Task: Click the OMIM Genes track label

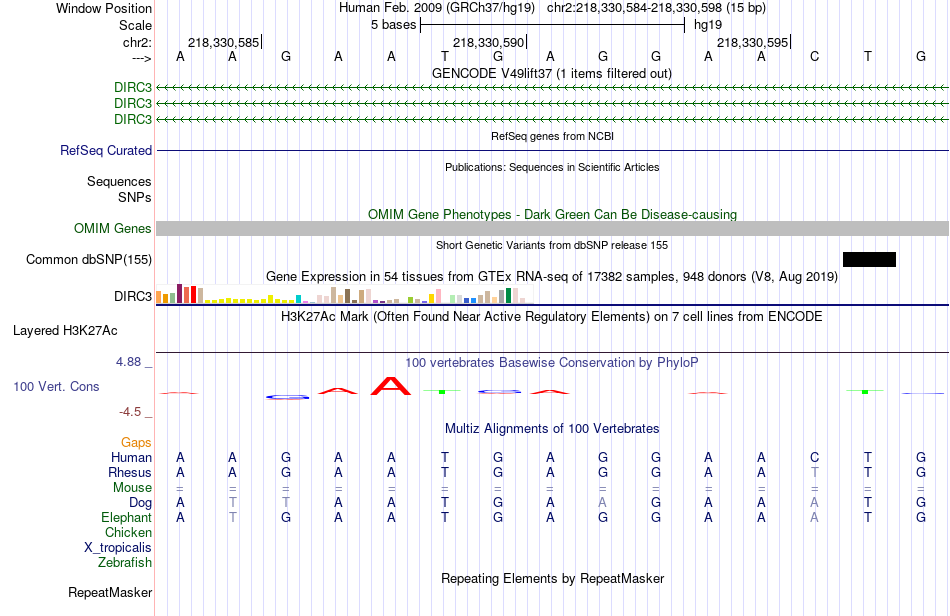Action: point(113,228)
